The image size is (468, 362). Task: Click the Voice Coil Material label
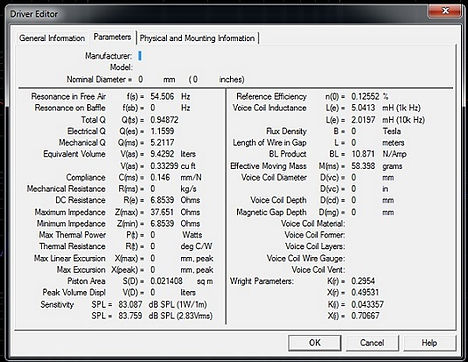[x=313, y=223]
